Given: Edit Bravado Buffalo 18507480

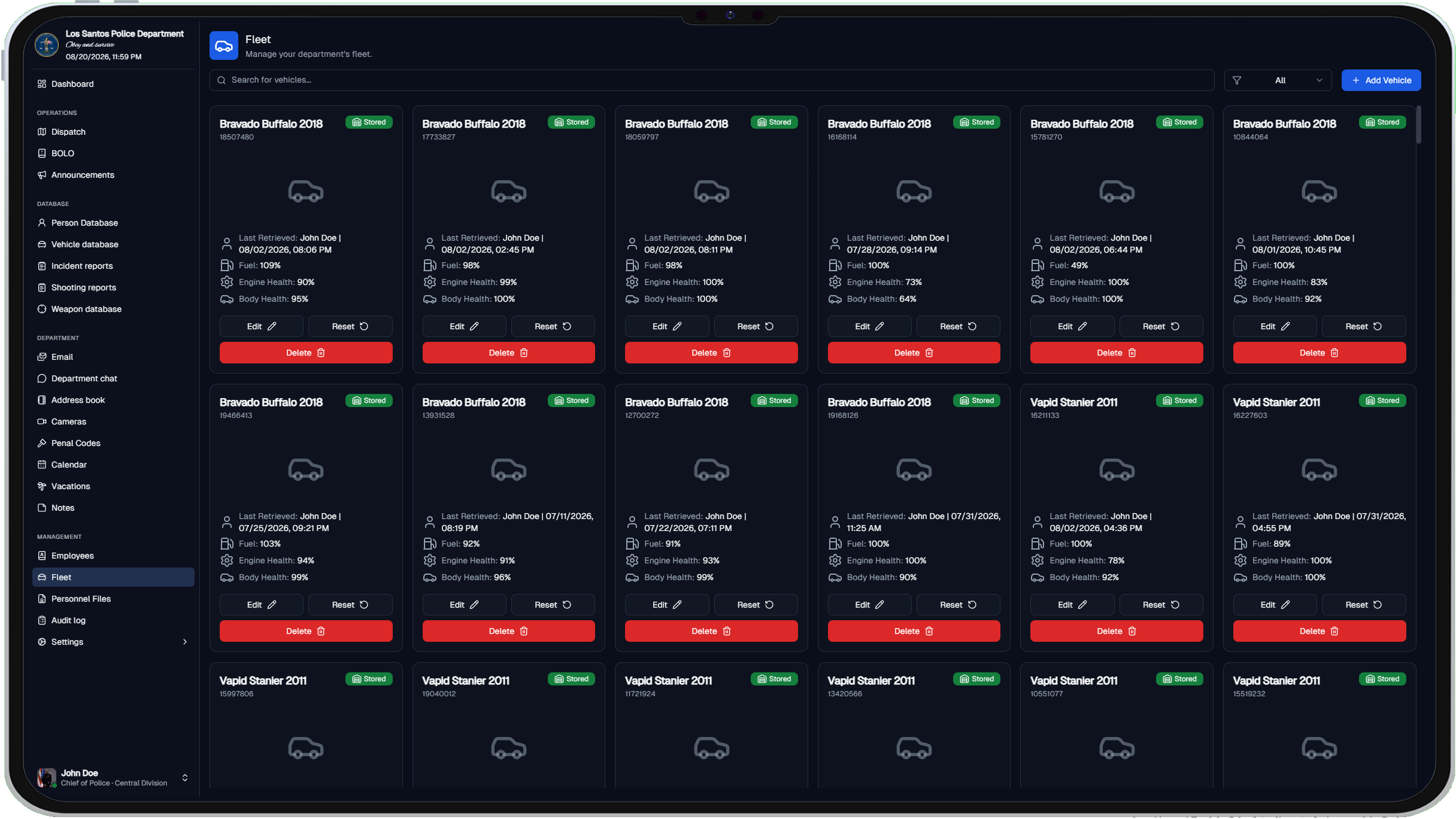Looking at the screenshot, I should (x=262, y=326).
